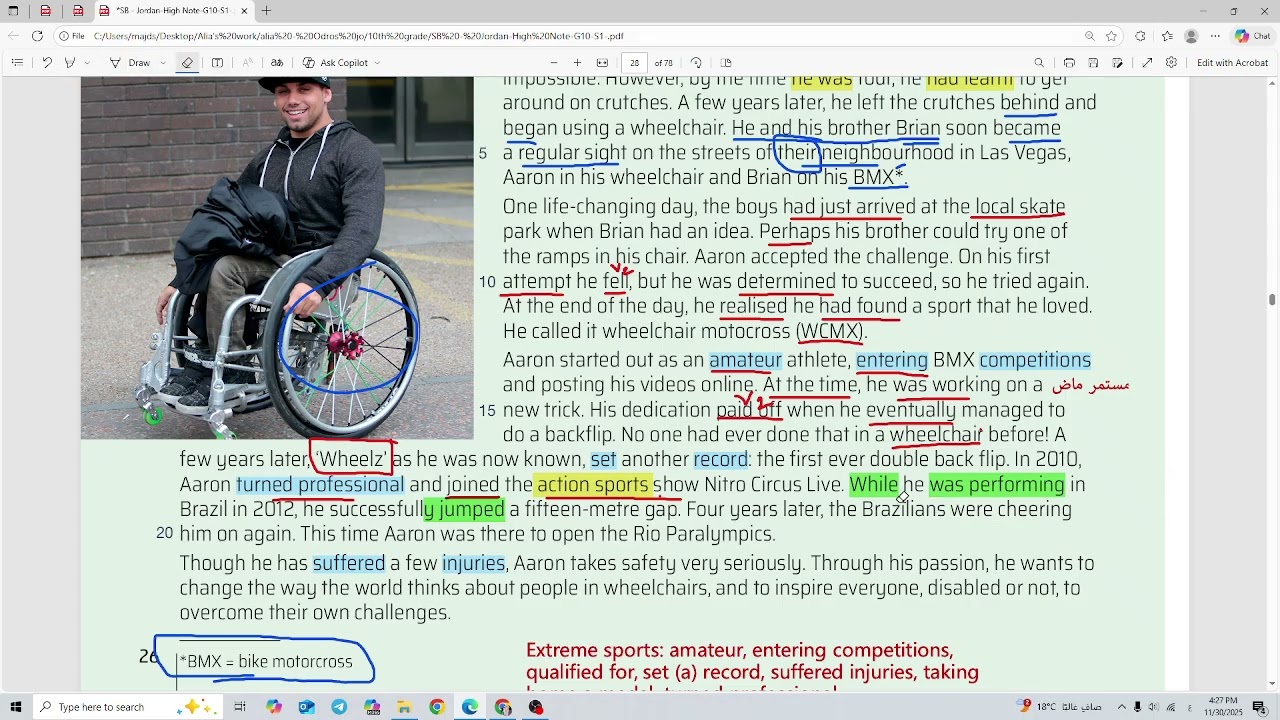Click the vertical scrollbar thumb
Image resolution: width=1280 pixels, height=720 pixels.
[x=1272, y=299]
